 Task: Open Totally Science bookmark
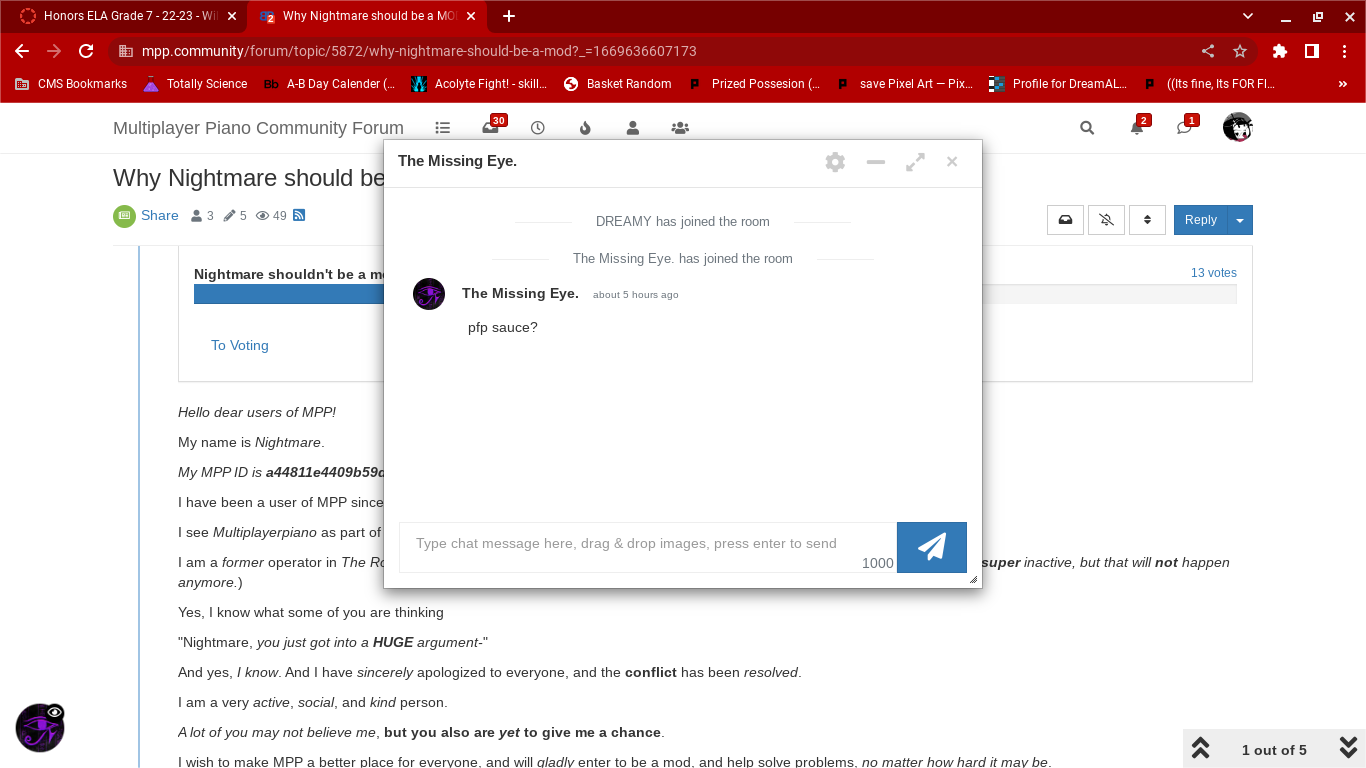[x=195, y=84]
